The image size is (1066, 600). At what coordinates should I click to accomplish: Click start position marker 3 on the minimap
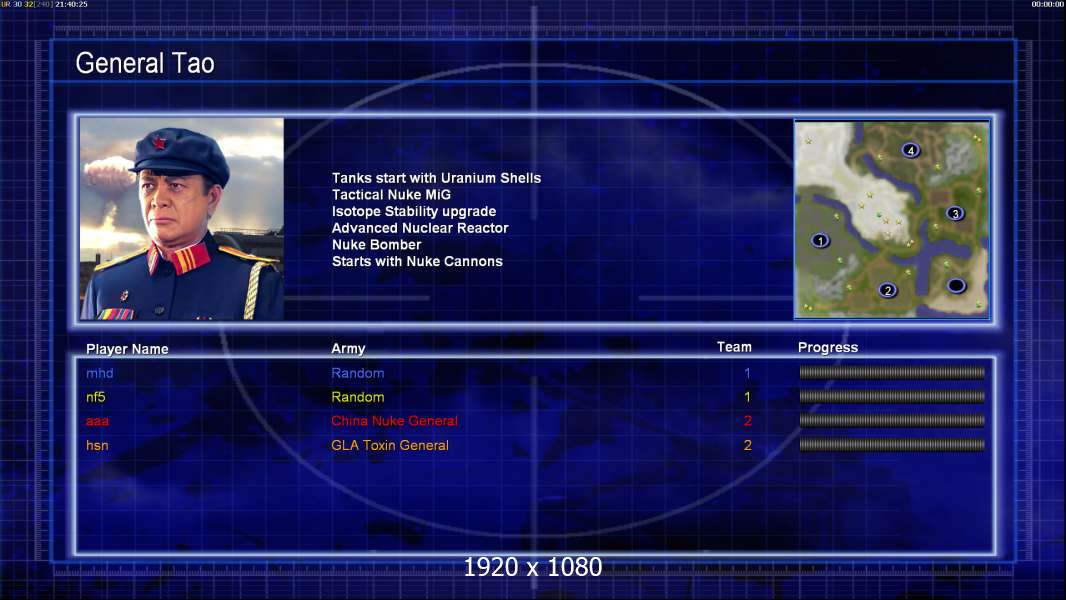coord(955,213)
